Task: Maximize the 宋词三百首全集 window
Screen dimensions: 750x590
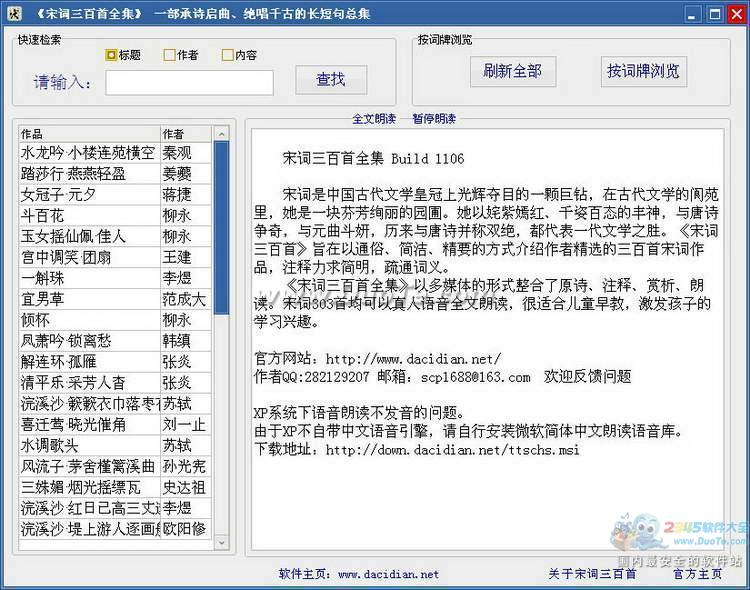Action: (715, 13)
